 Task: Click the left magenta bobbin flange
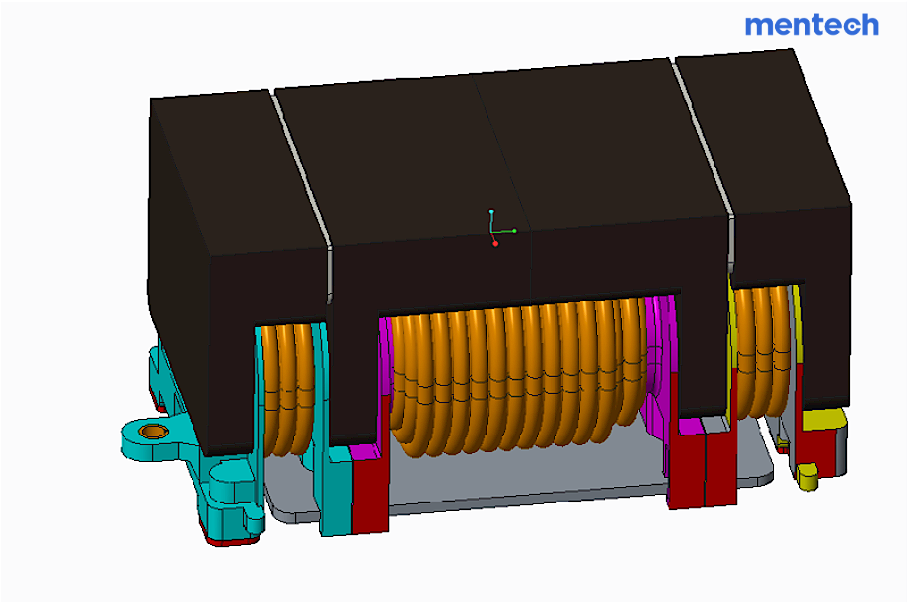382,380
